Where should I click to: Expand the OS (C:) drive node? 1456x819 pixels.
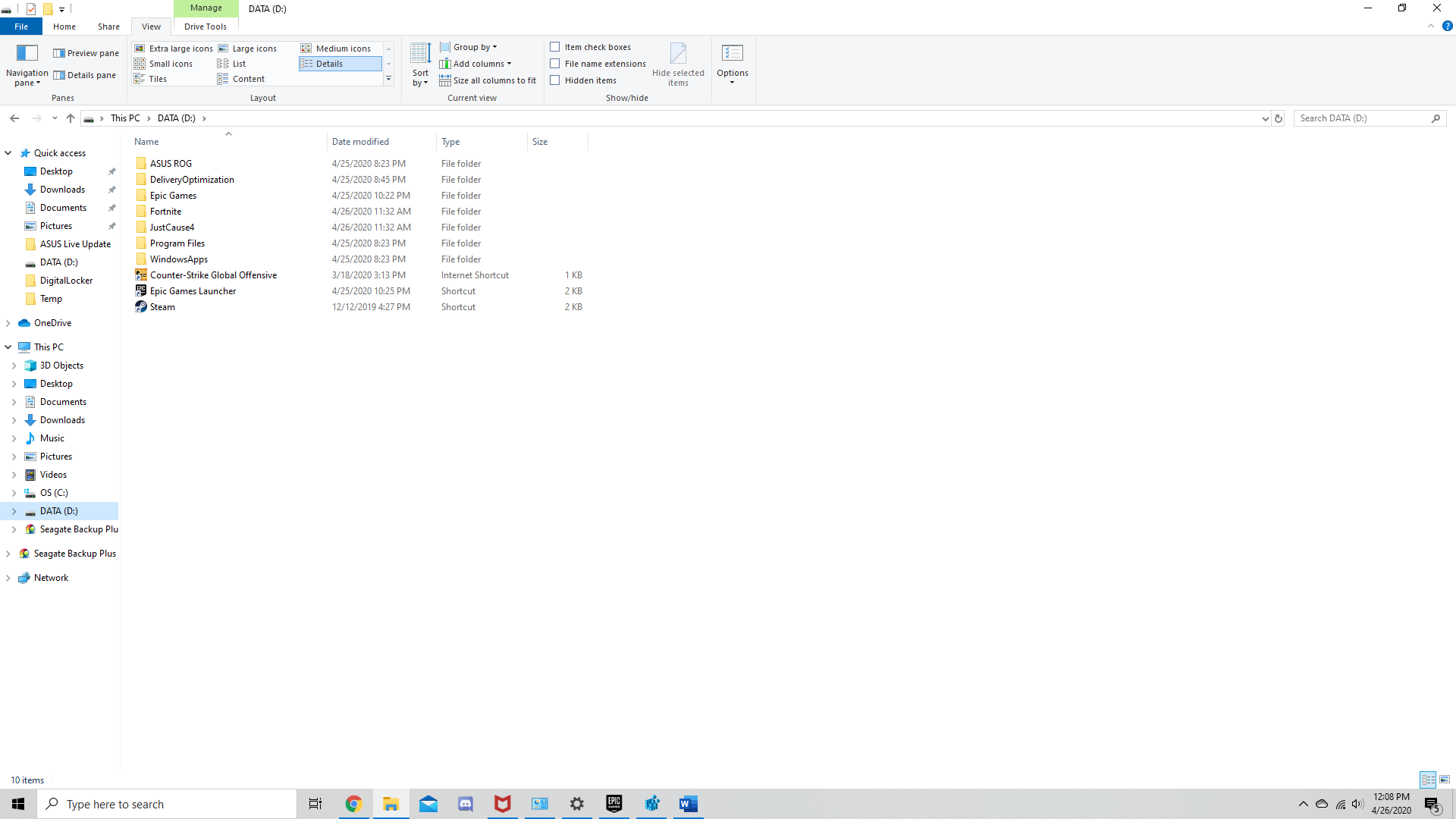click(x=14, y=493)
